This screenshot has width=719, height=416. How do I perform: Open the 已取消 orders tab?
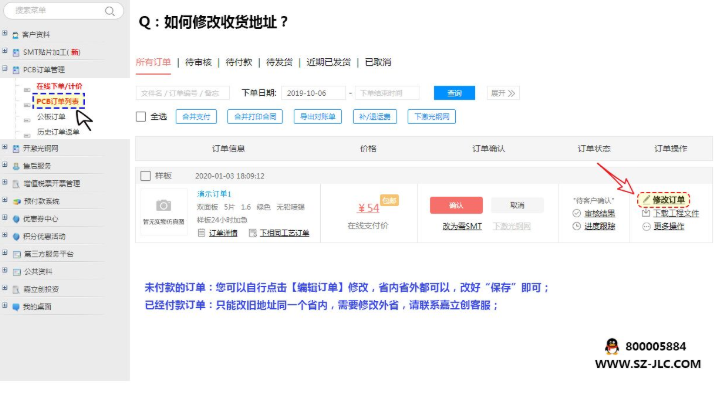tap(377, 61)
